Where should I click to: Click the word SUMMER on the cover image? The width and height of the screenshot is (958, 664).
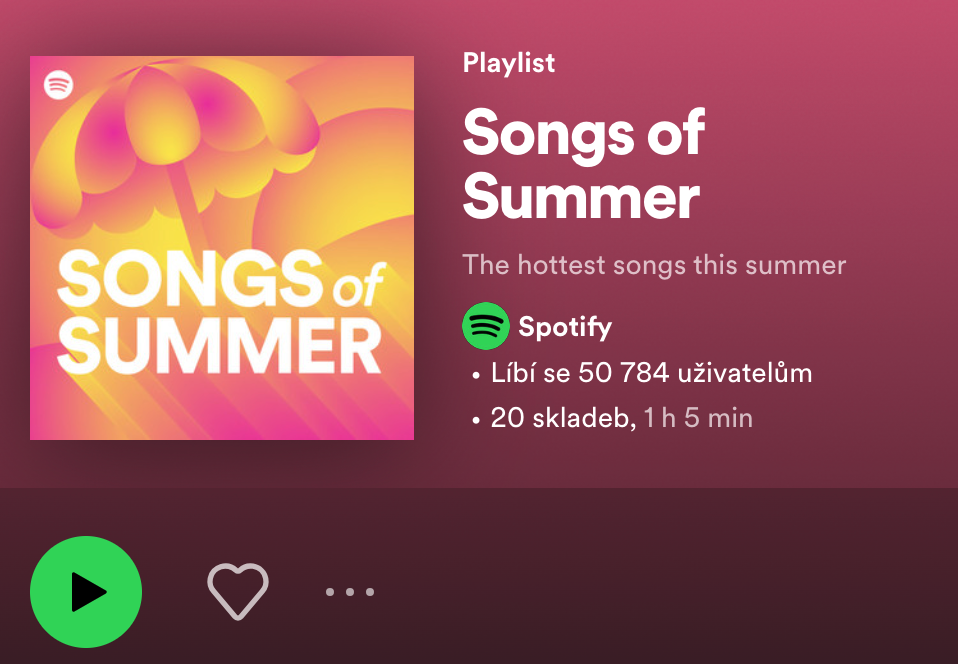pyautogui.click(x=219, y=346)
